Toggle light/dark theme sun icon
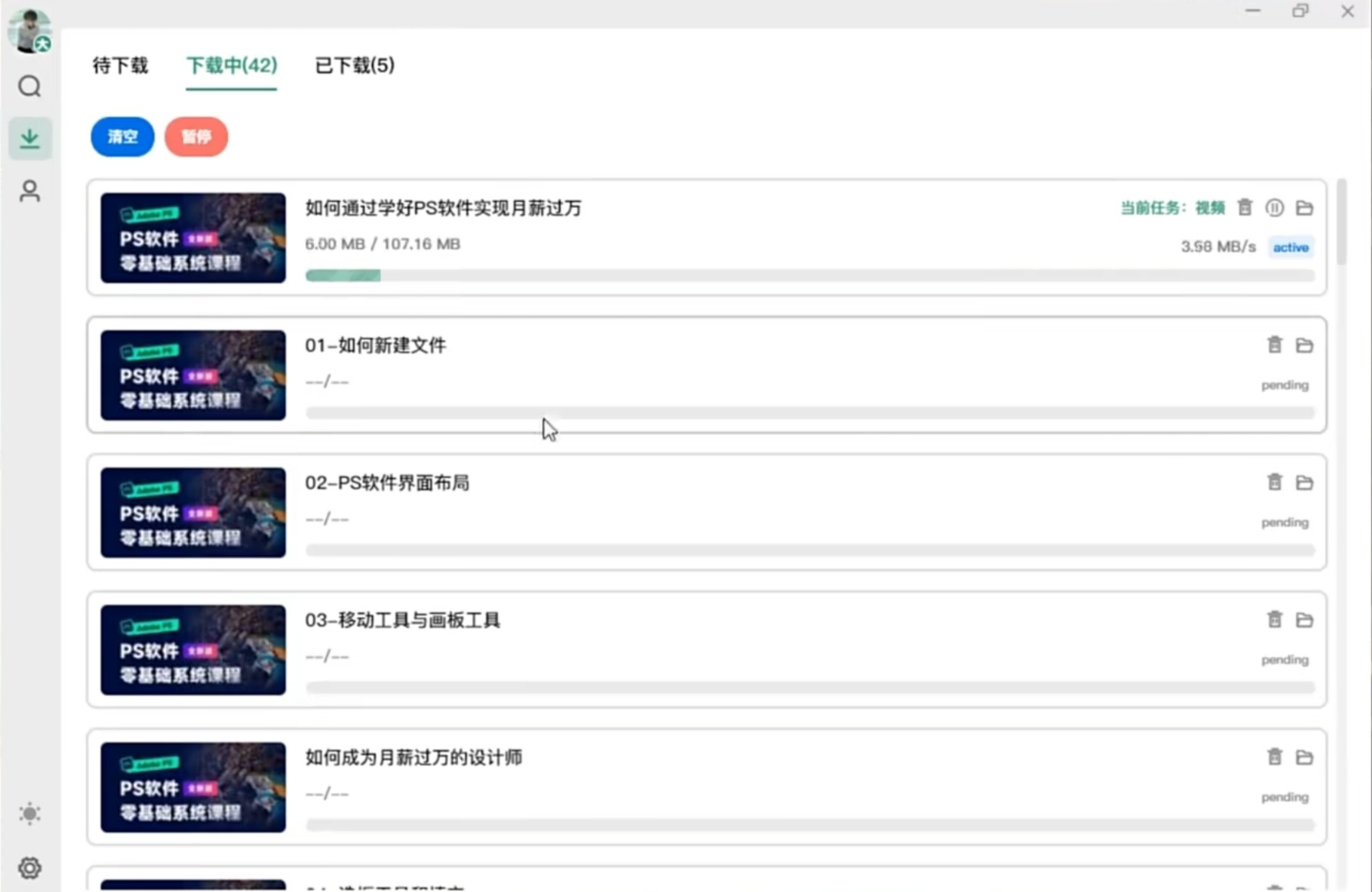This screenshot has width=1372, height=892. 30,814
